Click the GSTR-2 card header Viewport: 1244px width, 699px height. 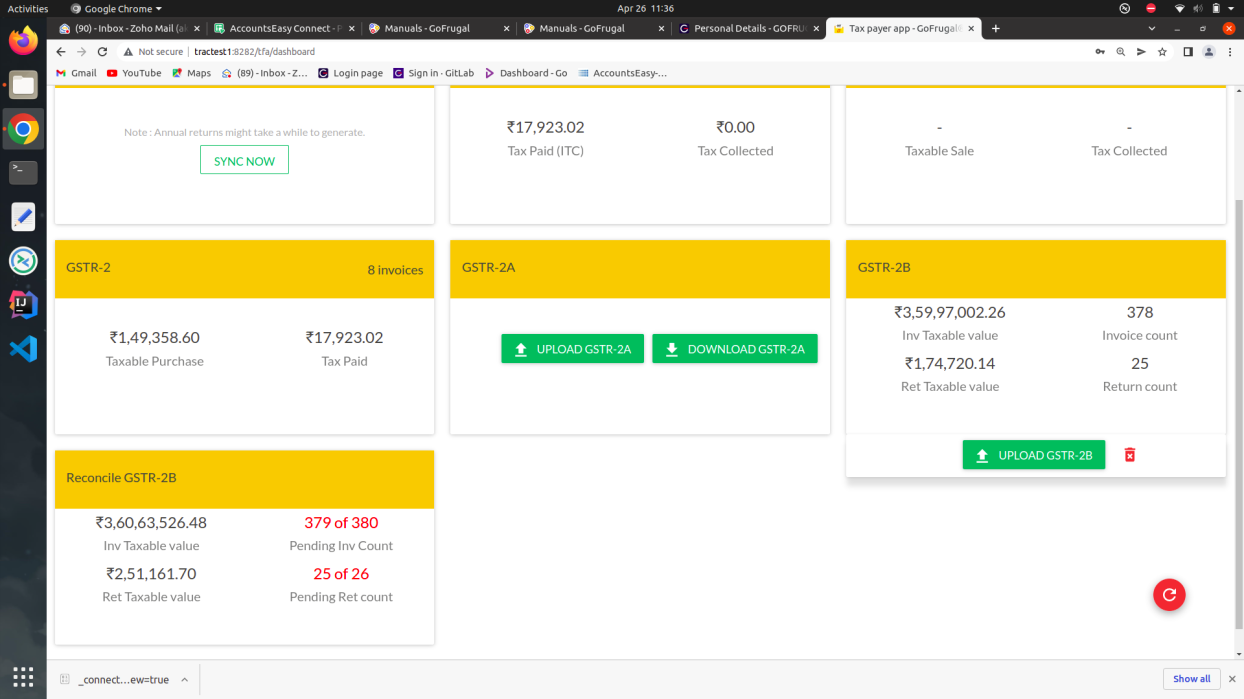pyautogui.click(x=244, y=269)
